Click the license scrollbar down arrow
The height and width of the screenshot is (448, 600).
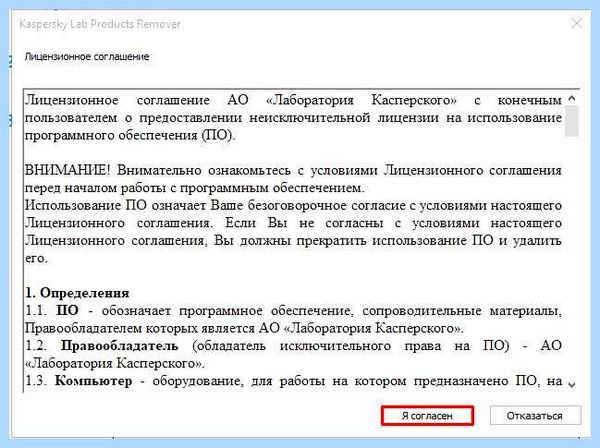coord(572,384)
